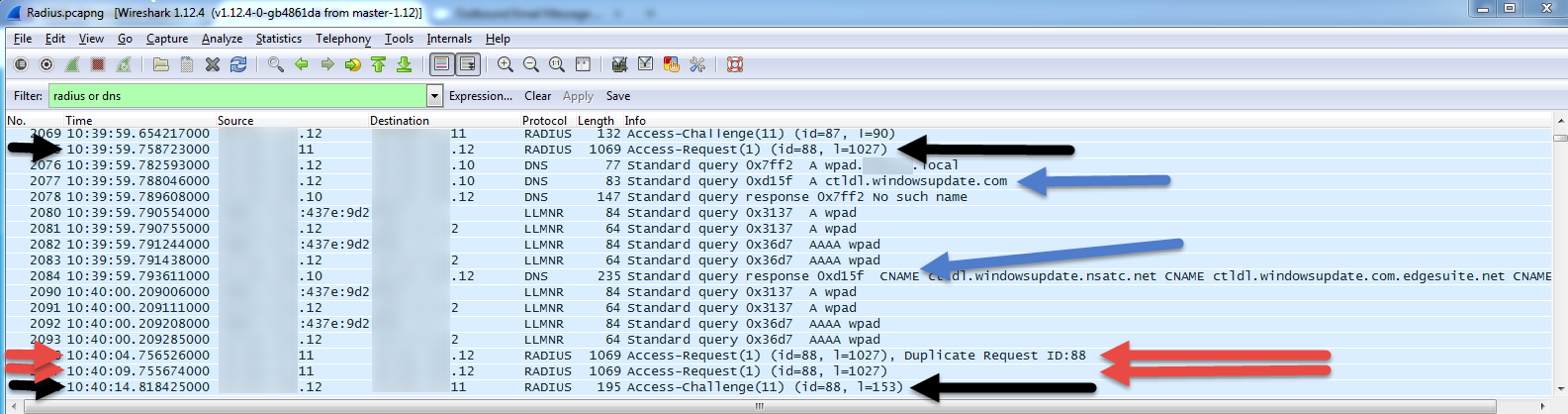Viewport: 1568px width, 414px height.
Task: Save the current display filter
Action: click(x=618, y=96)
